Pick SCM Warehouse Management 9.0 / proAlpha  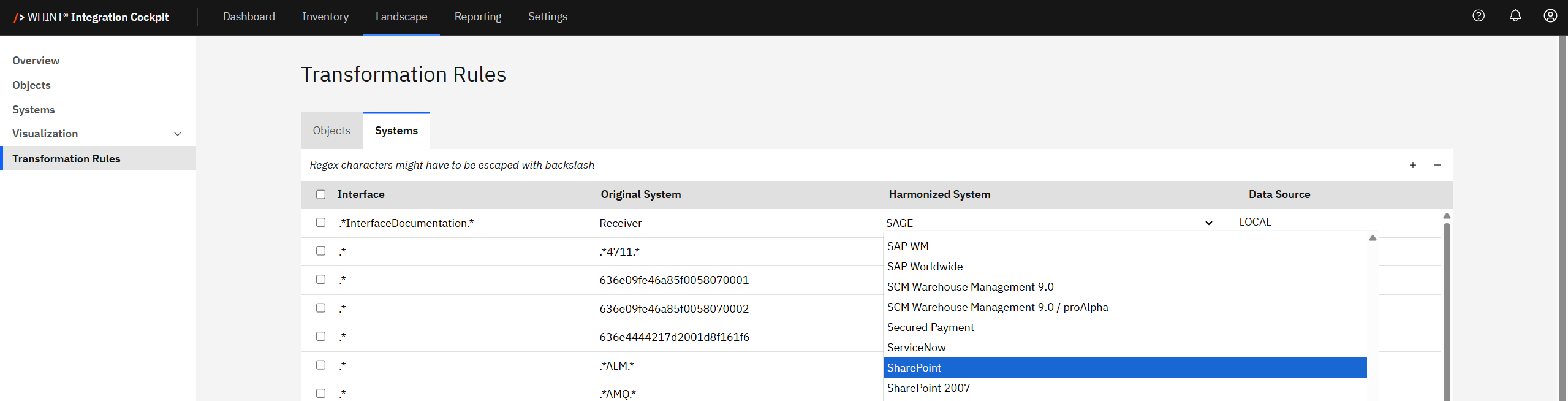pos(1125,307)
